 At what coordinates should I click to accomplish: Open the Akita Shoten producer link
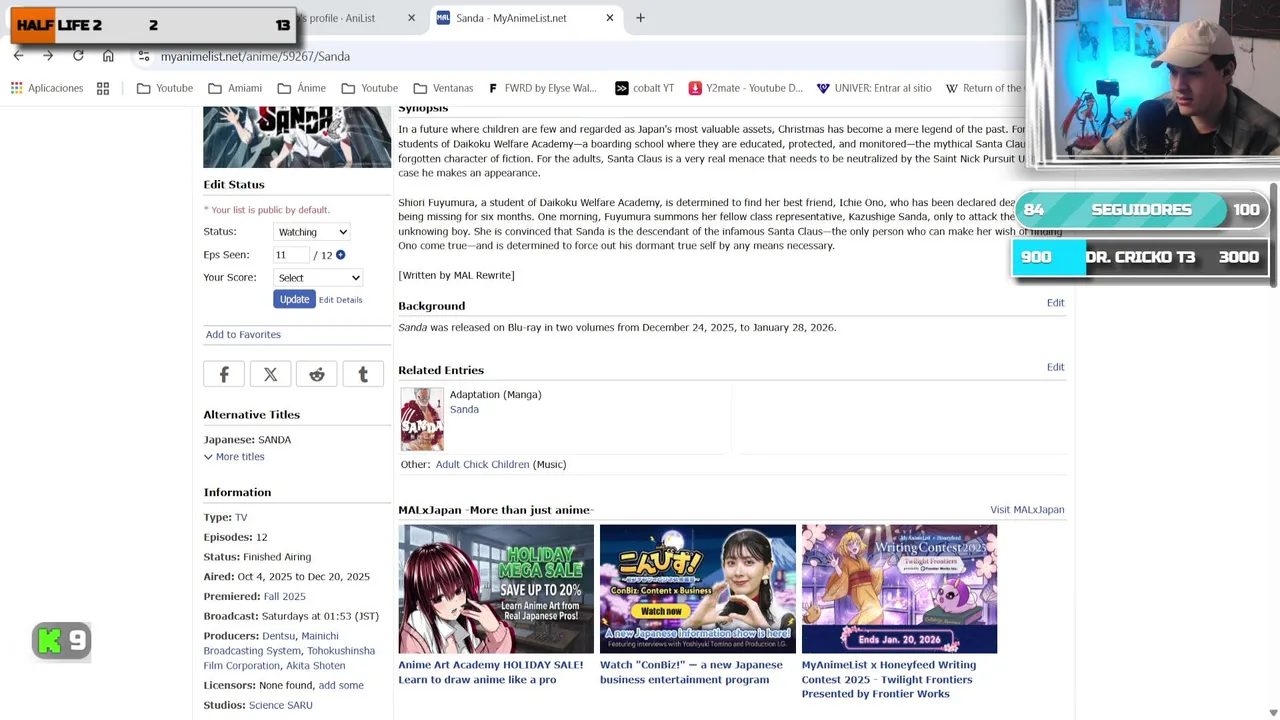pyautogui.click(x=315, y=666)
